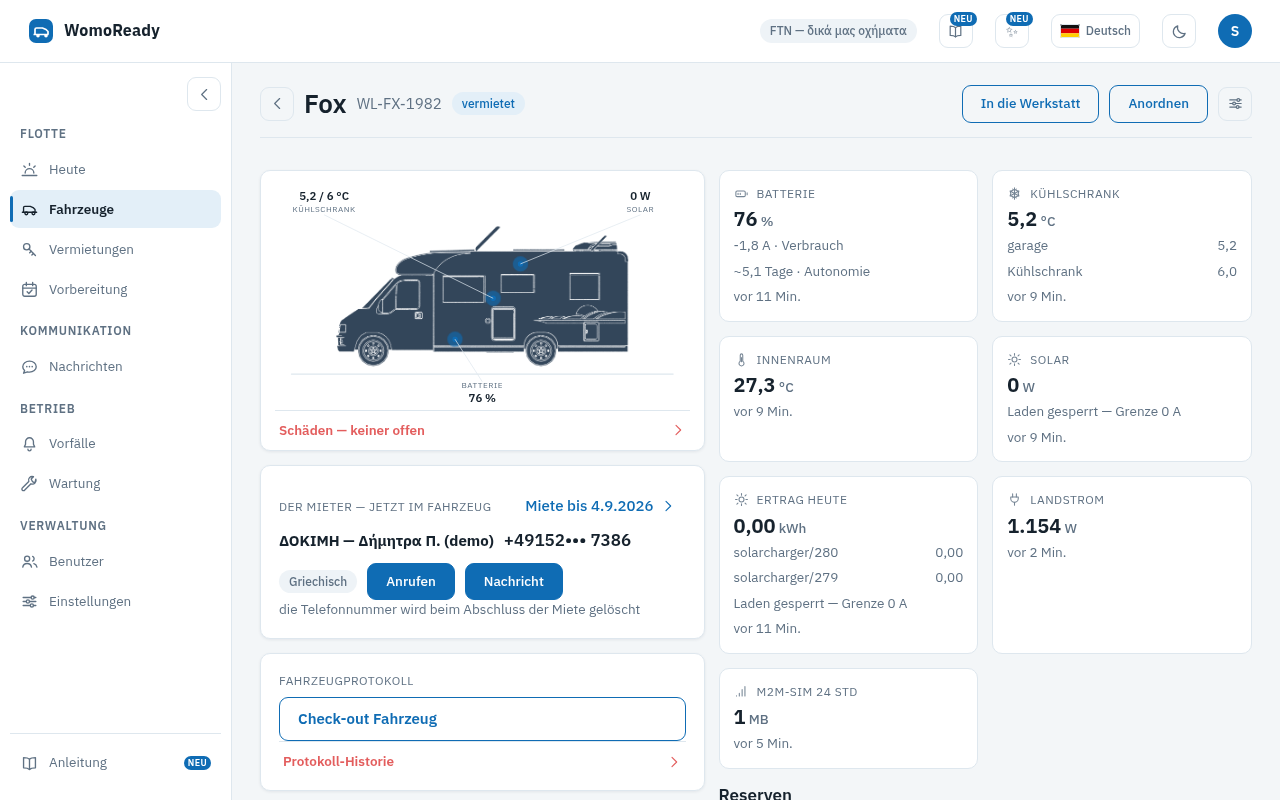The height and width of the screenshot is (800, 1280).
Task: Open Protokoll-Historie link
Action: pos(482,762)
